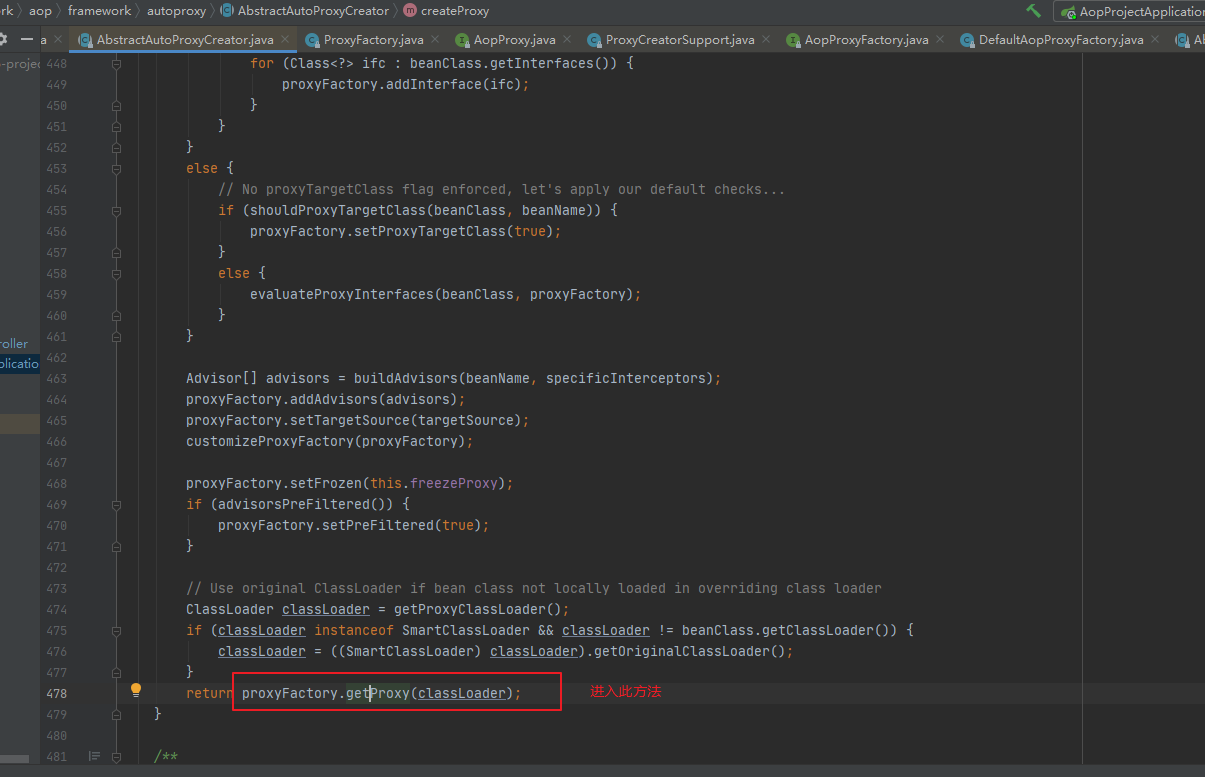This screenshot has width=1205, height=777.
Task: Close the ProxyFactory.java tab
Action: (436, 40)
